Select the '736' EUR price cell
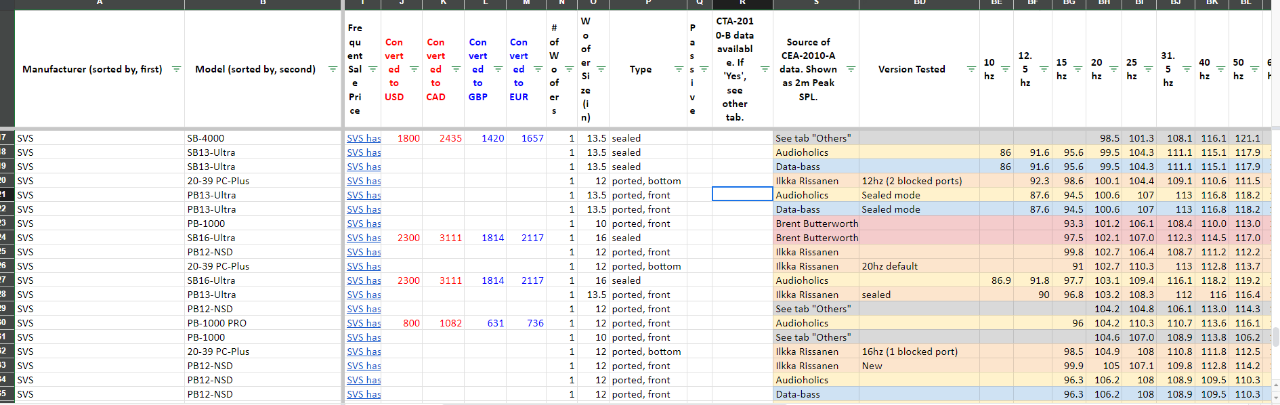 coord(526,323)
